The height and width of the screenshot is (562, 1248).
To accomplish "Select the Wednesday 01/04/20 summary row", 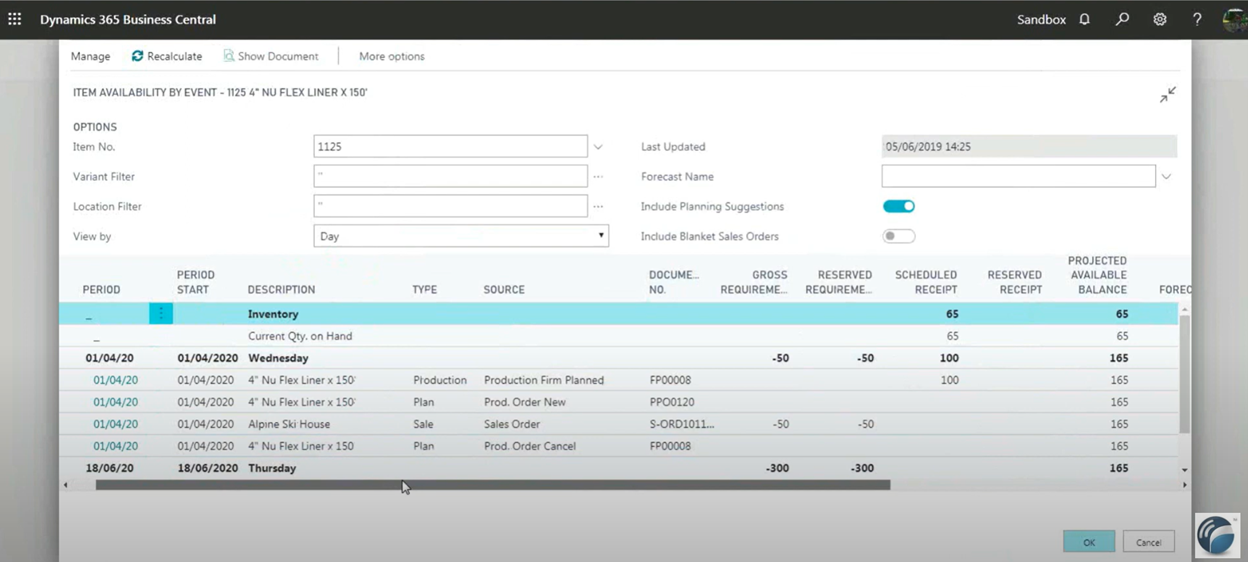I will [x=618, y=358].
